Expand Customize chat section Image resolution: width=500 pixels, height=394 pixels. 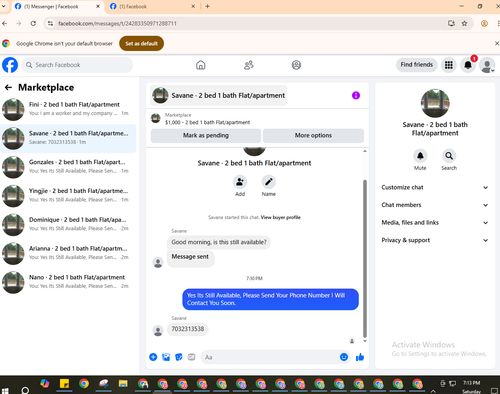(x=435, y=187)
